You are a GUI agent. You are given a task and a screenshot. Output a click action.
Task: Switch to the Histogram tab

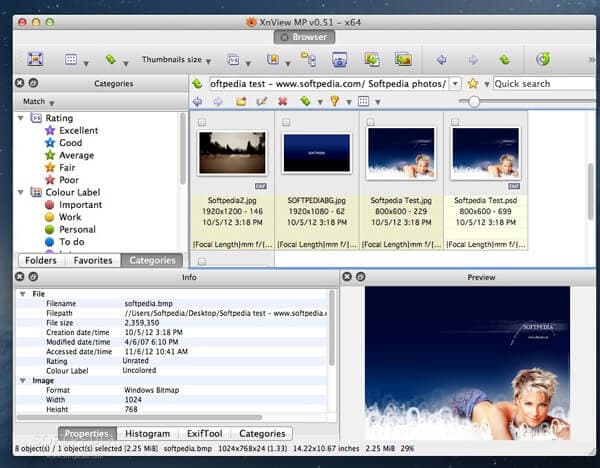(147, 434)
